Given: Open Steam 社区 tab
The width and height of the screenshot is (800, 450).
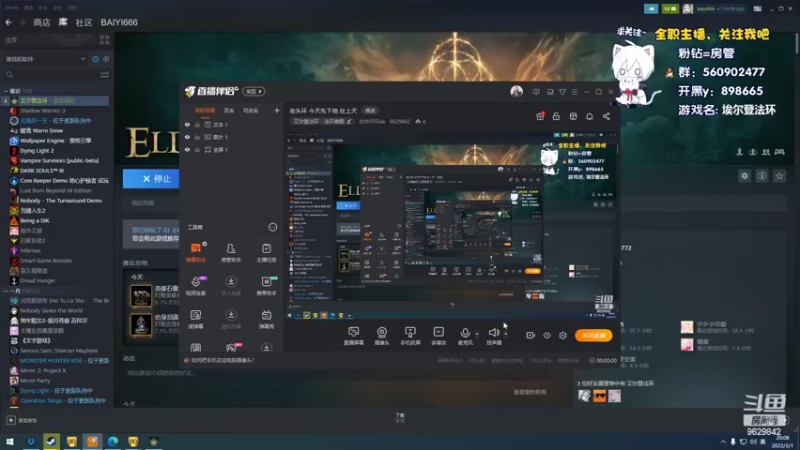Looking at the screenshot, I should click(x=84, y=22).
